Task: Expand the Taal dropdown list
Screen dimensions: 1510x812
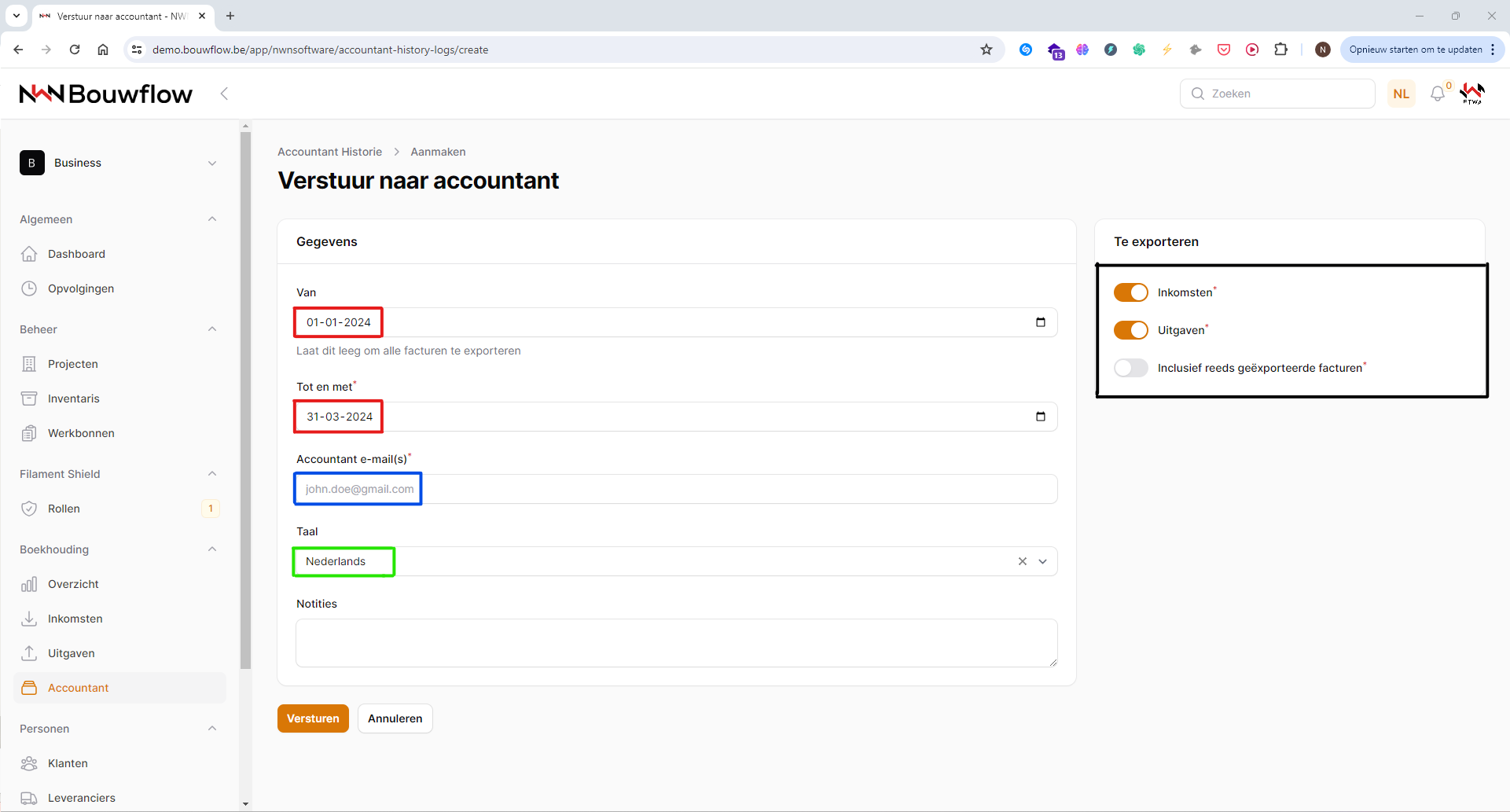Action: (1043, 561)
